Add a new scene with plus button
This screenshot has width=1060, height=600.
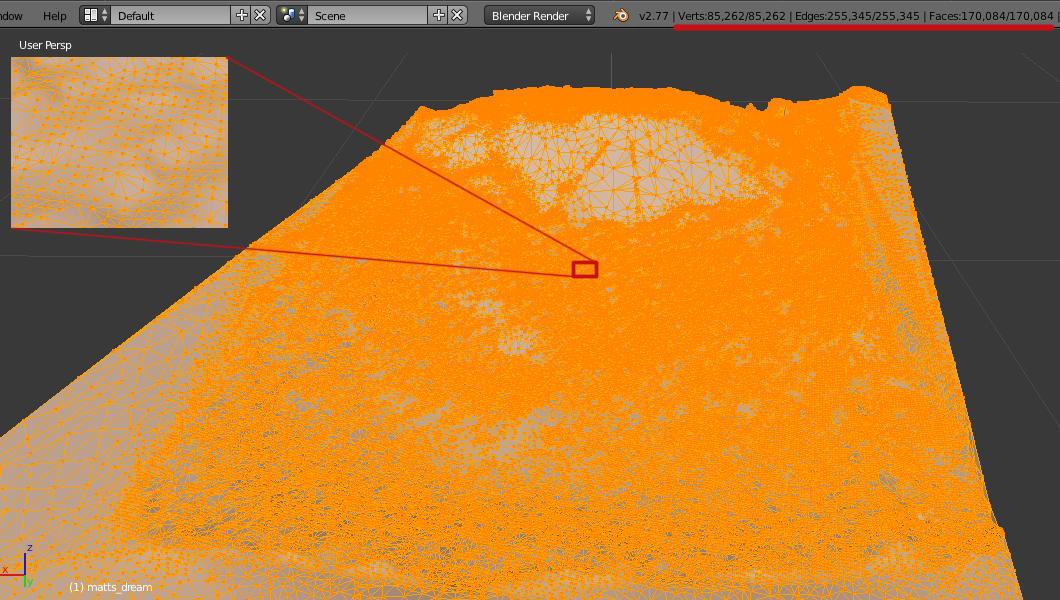click(438, 15)
